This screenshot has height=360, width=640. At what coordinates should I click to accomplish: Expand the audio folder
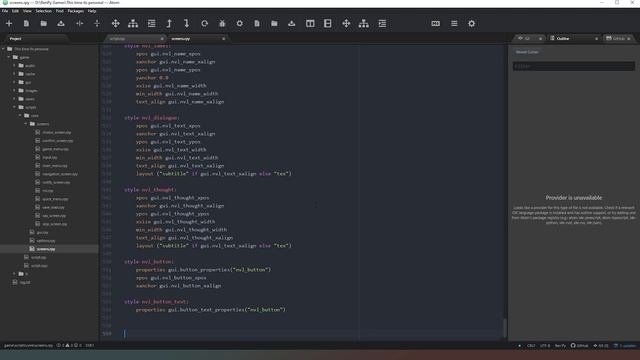point(14,65)
